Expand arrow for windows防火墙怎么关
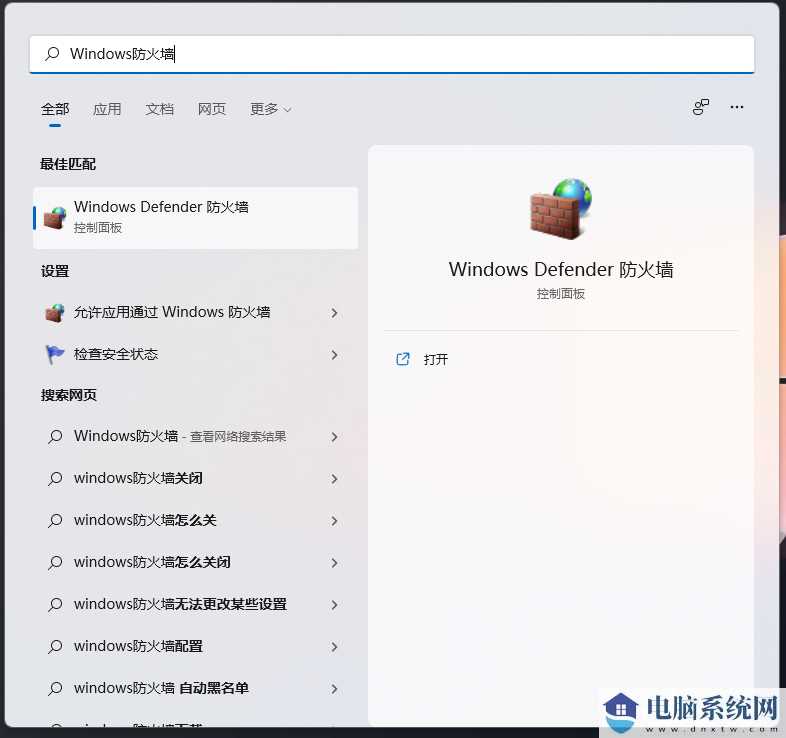This screenshot has height=738, width=786. 334,521
